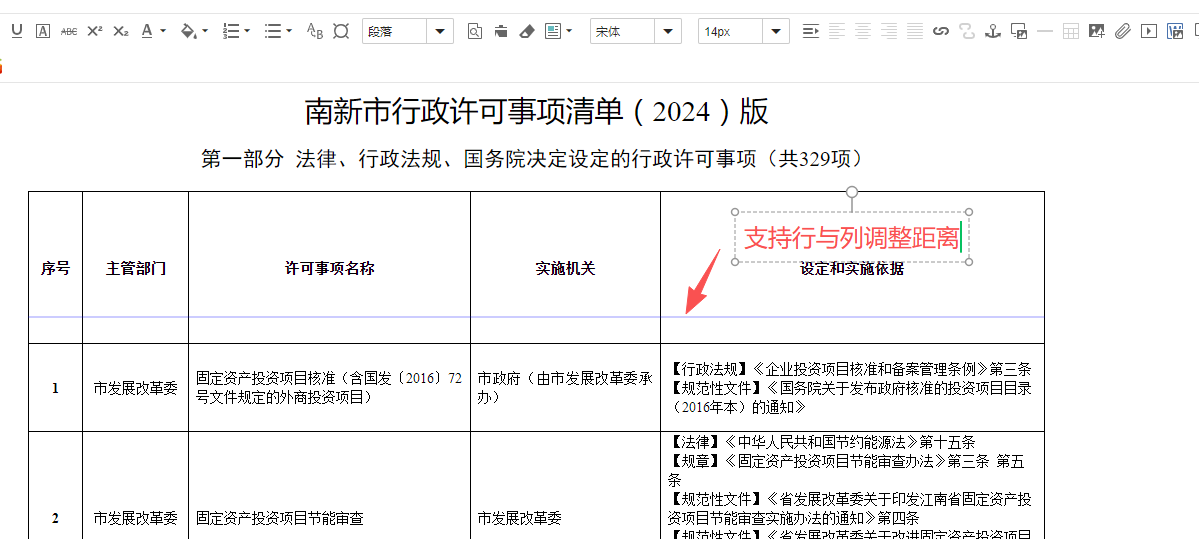The height and width of the screenshot is (539, 1199).
Task: Apply subscript formatting
Action: tap(121, 31)
